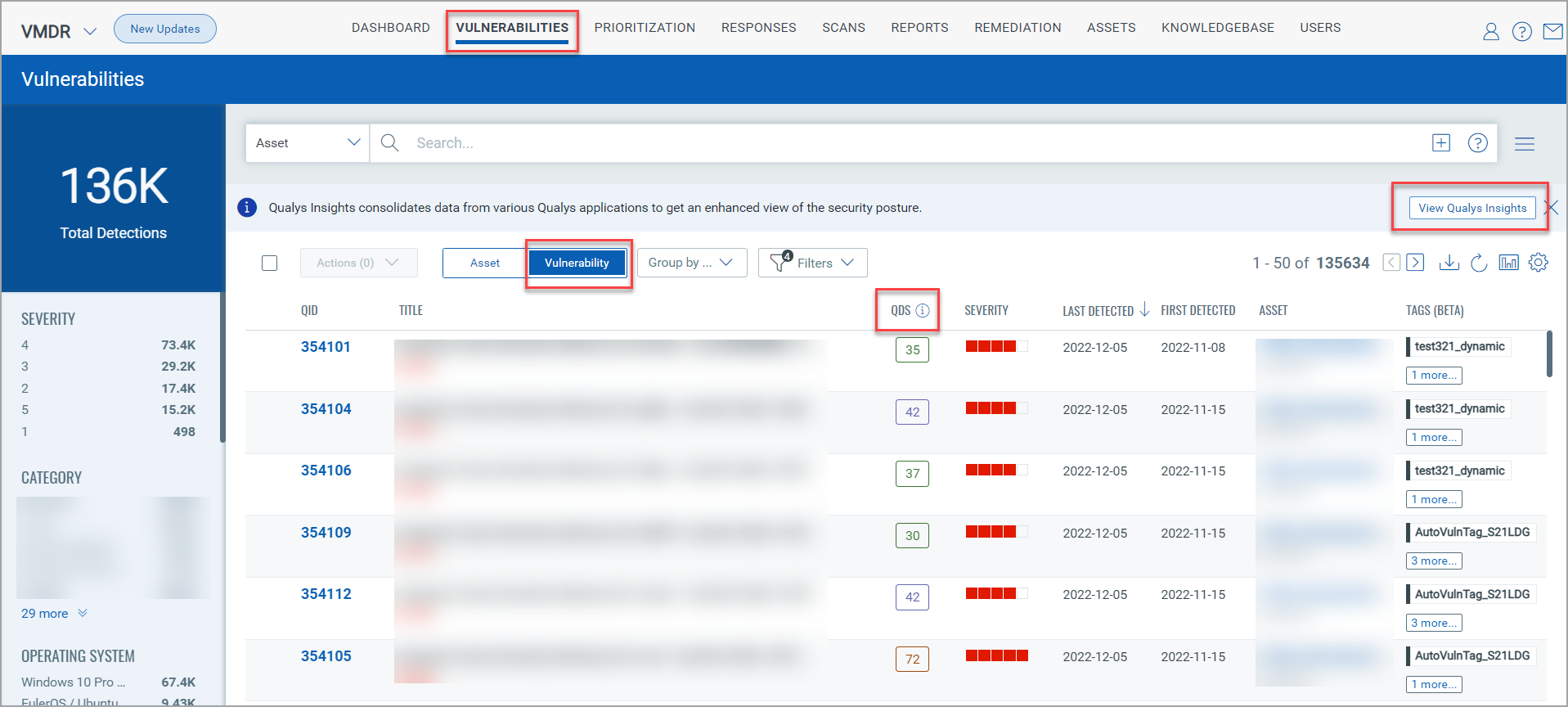This screenshot has height=707, width=1568.
Task: Click the download results icon
Action: click(1449, 263)
